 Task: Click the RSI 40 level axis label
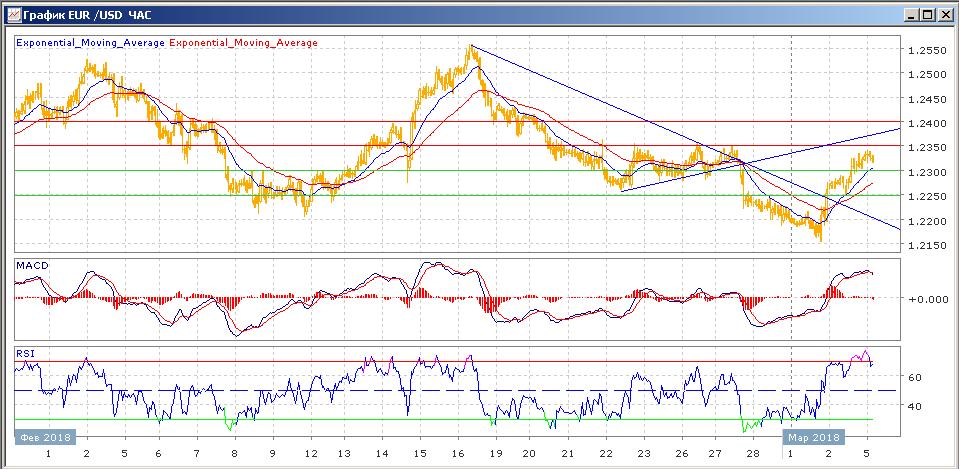[x=914, y=406]
